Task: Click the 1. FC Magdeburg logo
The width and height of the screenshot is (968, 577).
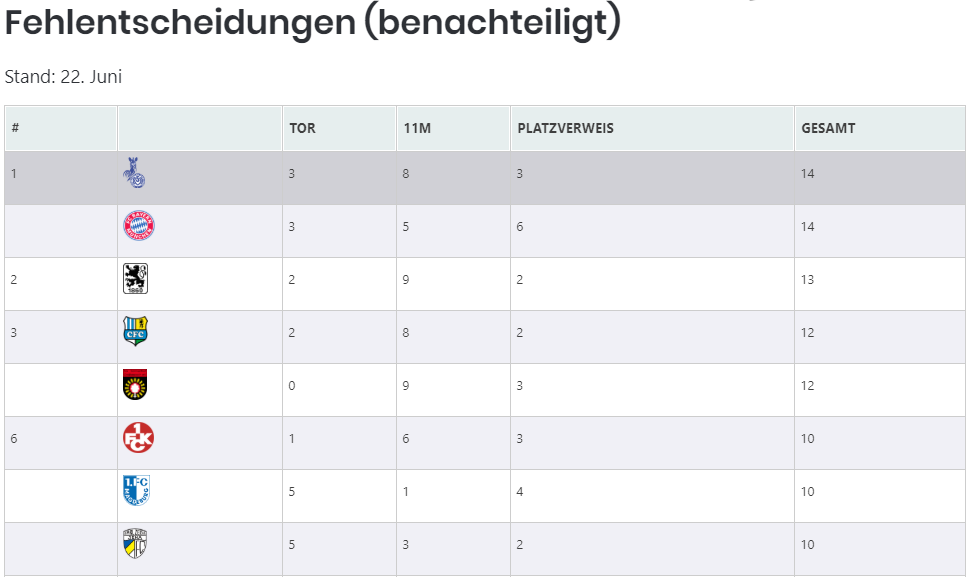Action: 135,491
